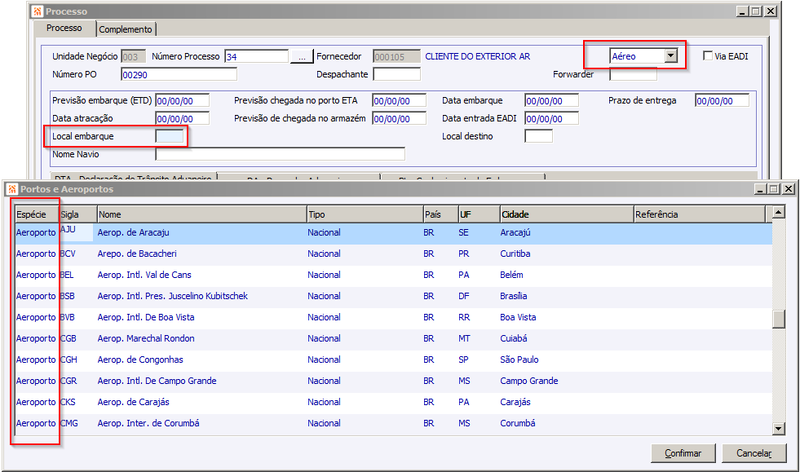Click the Cancelar button
This screenshot has width=800, height=472.
click(754, 453)
